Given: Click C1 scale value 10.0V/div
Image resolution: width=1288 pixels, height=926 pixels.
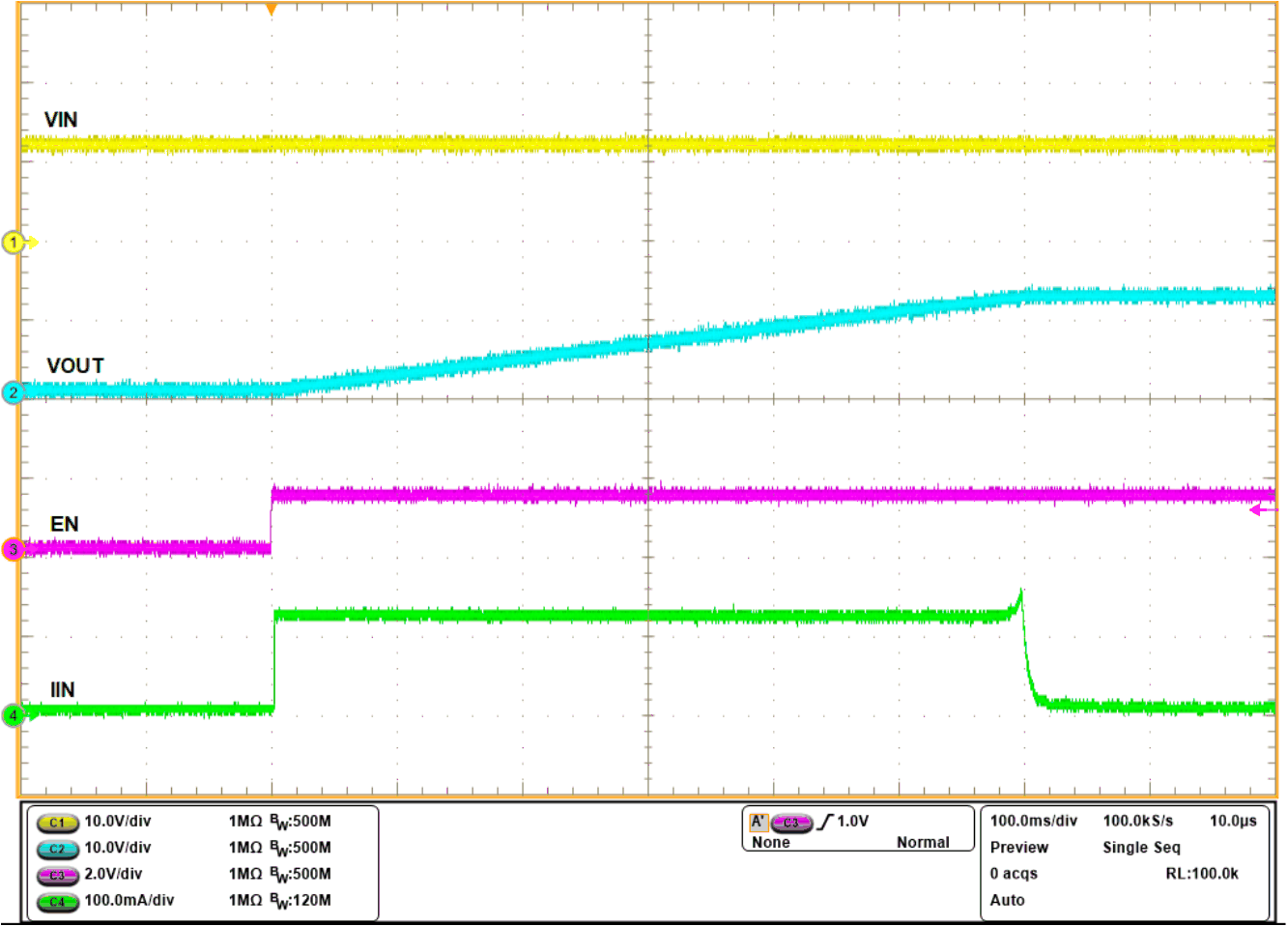Looking at the screenshot, I should pos(118,822).
